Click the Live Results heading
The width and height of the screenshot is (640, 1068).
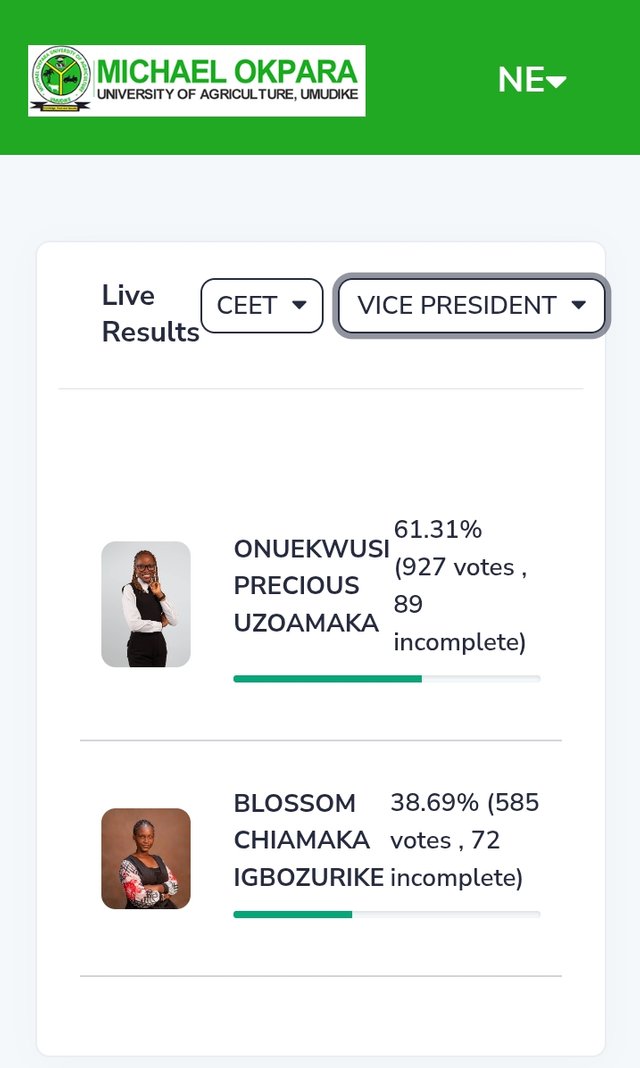[x=150, y=313]
